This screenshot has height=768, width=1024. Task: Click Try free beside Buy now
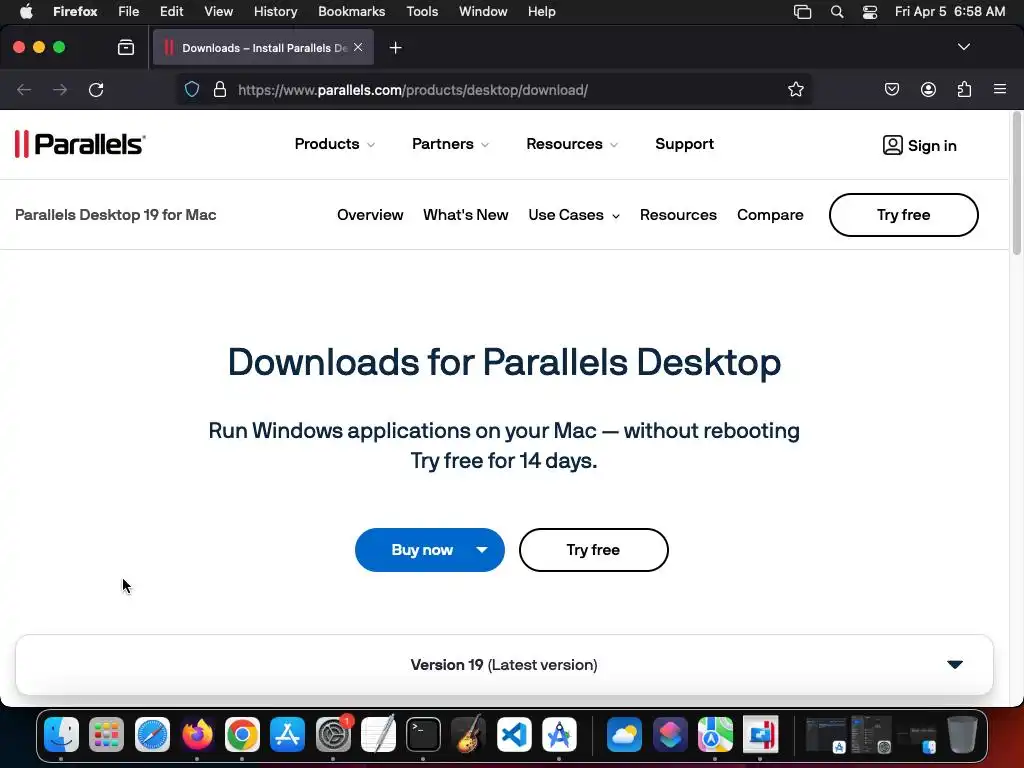[x=593, y=550]
